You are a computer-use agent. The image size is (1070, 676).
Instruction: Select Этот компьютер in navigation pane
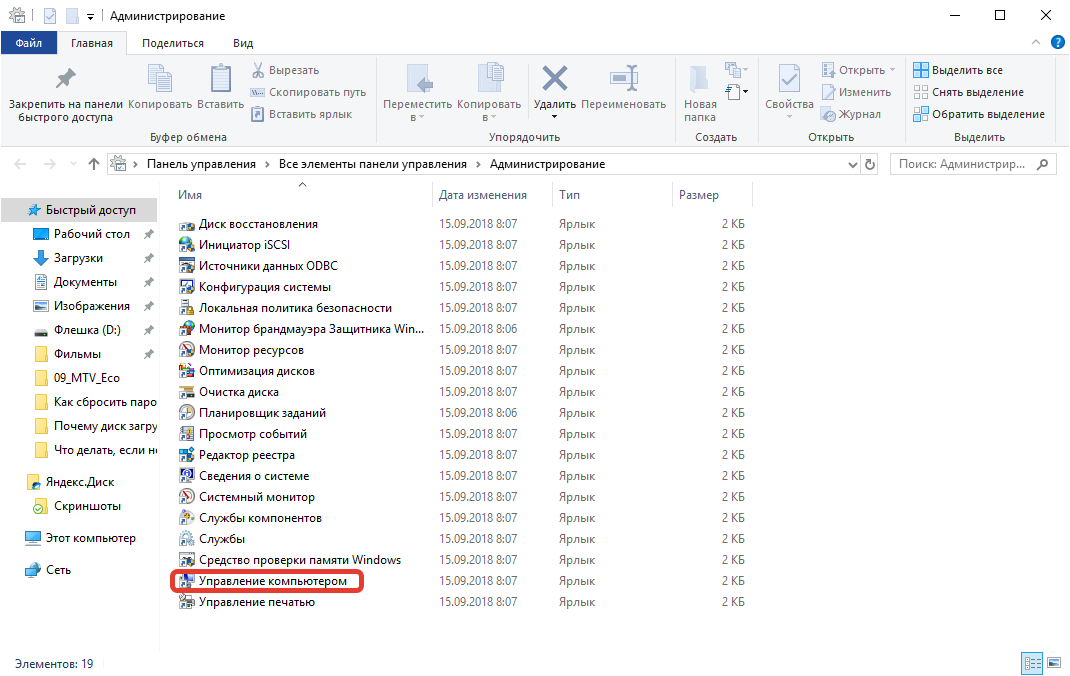(90, 538)
